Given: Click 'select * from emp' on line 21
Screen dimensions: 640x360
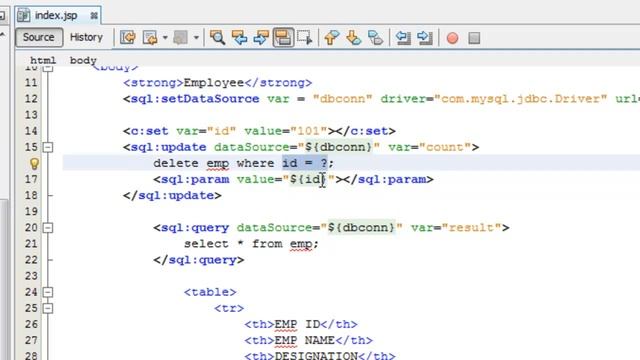Looking at the screenshot, I should pyautogui.click(x=248, y=244).
